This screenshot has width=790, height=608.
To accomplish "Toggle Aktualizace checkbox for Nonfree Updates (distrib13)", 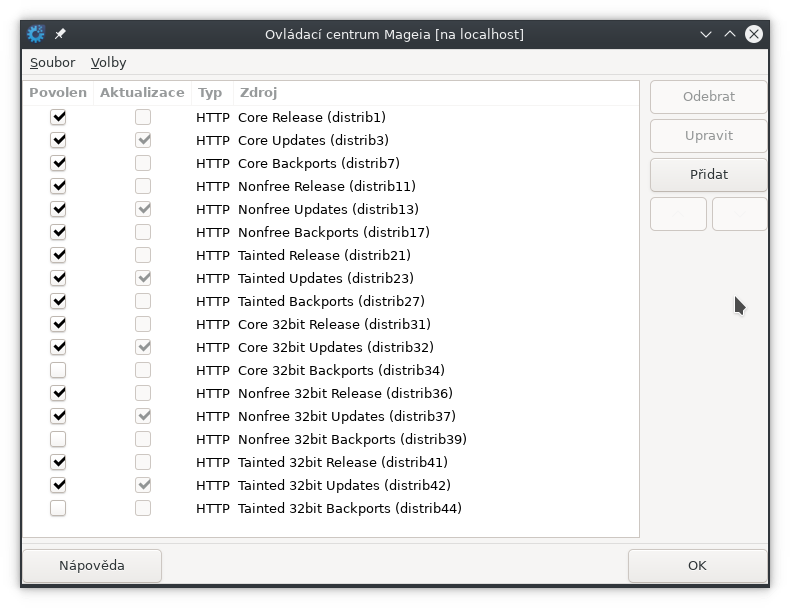I will 143,209.
